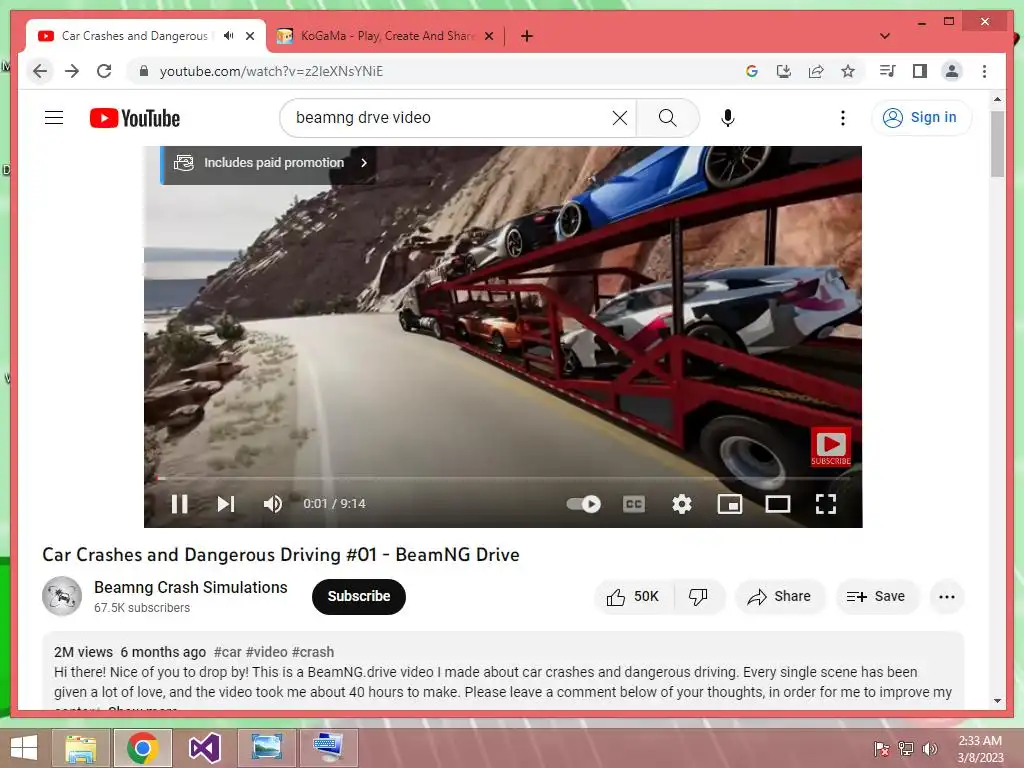Screen dimensions: 1024x768
Task: Start voice search with microphone
Action: (x=728, y=118)
